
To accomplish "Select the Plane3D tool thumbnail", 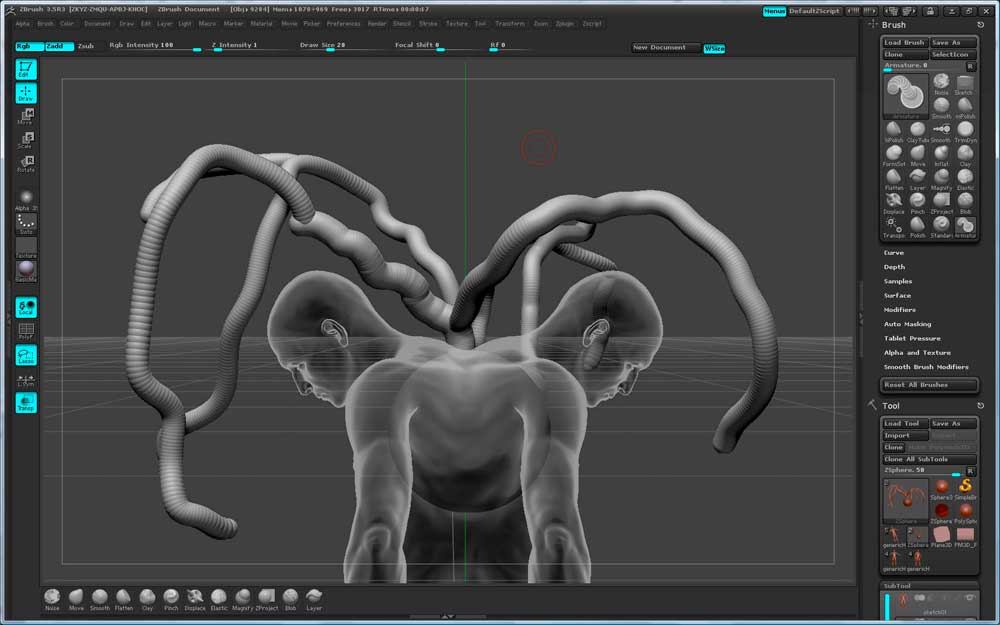I will coord(941,537).
